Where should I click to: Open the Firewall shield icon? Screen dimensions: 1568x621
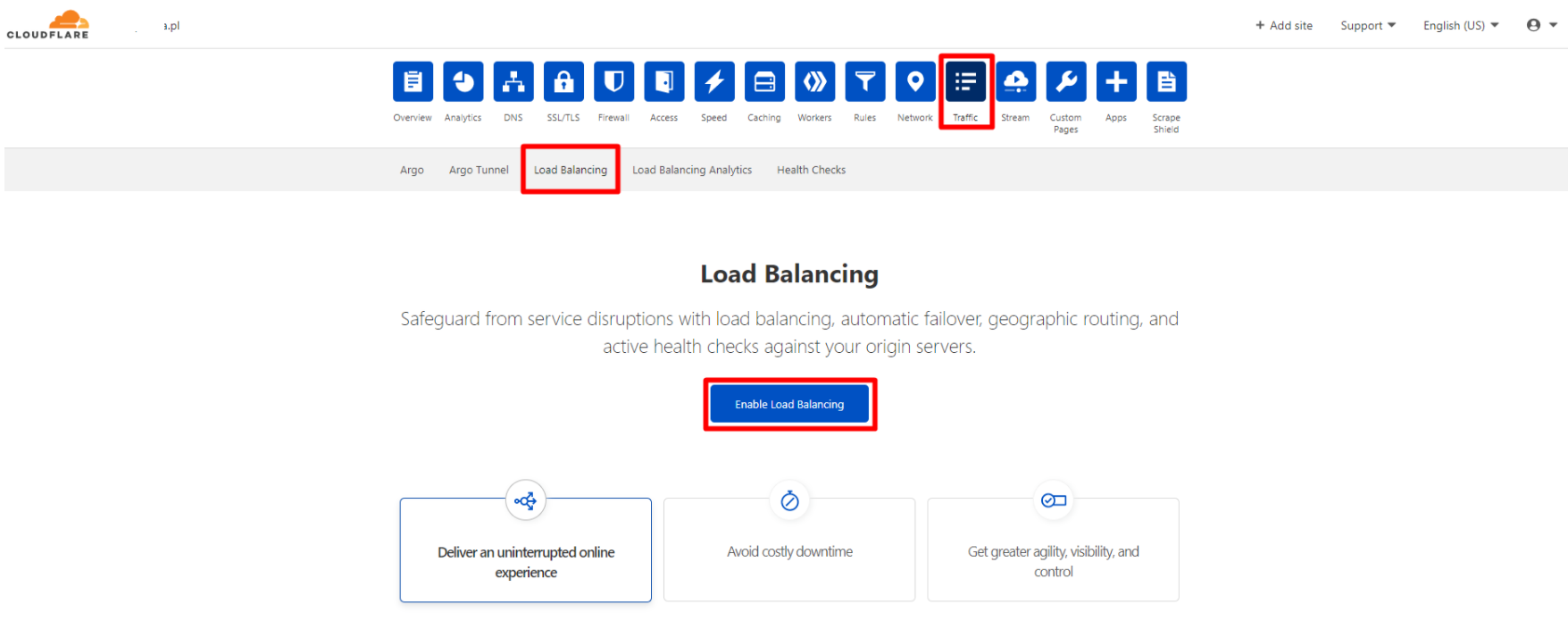pos(613,82)
